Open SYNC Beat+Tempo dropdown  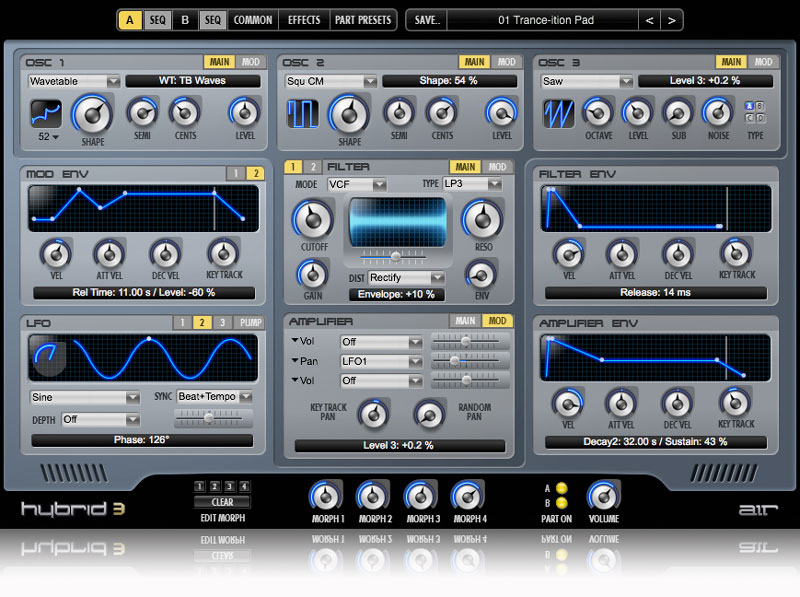point(214,396)
